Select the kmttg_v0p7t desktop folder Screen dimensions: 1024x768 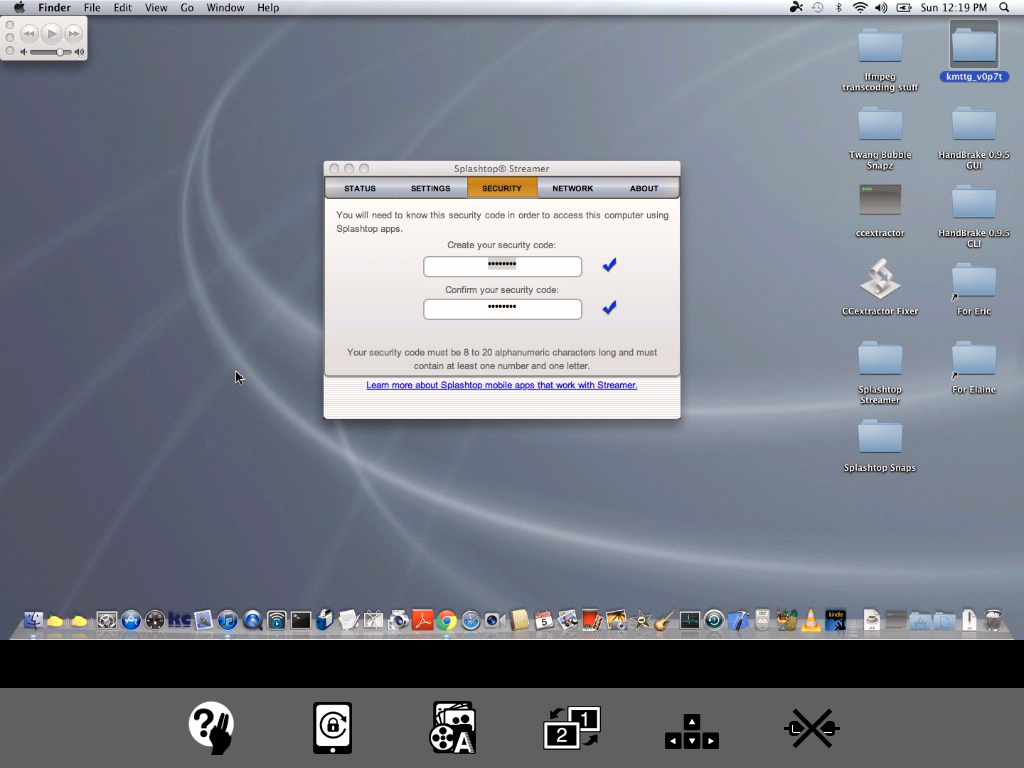(x=974, y=51)
